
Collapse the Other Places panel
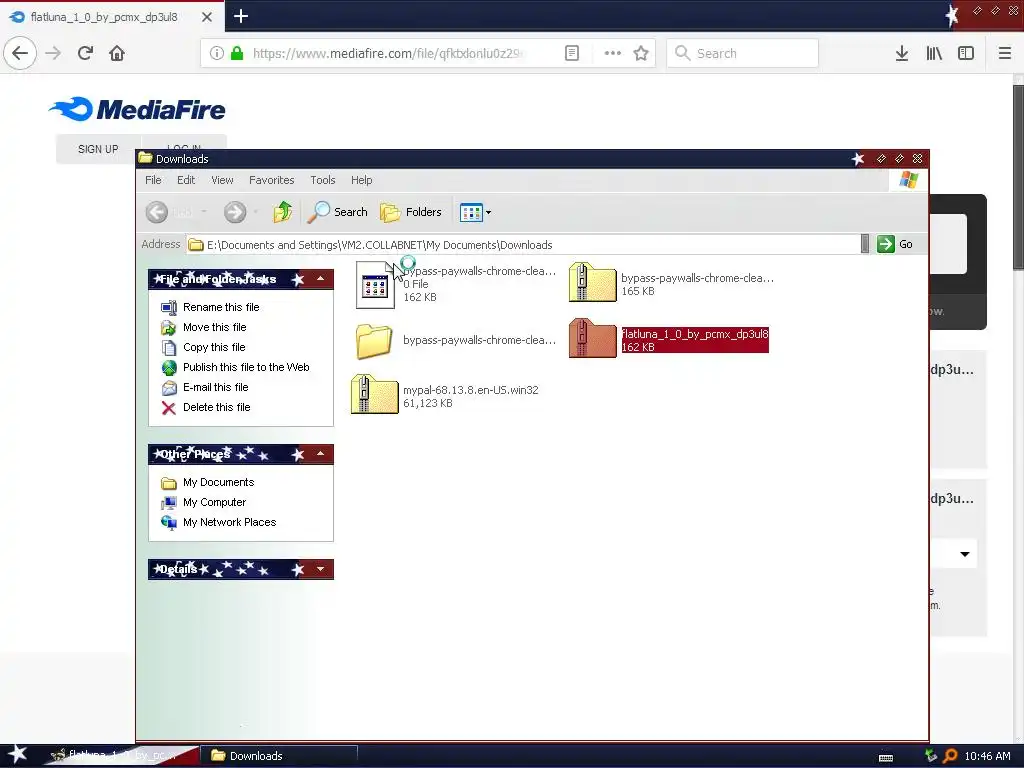tap(321, 454)
